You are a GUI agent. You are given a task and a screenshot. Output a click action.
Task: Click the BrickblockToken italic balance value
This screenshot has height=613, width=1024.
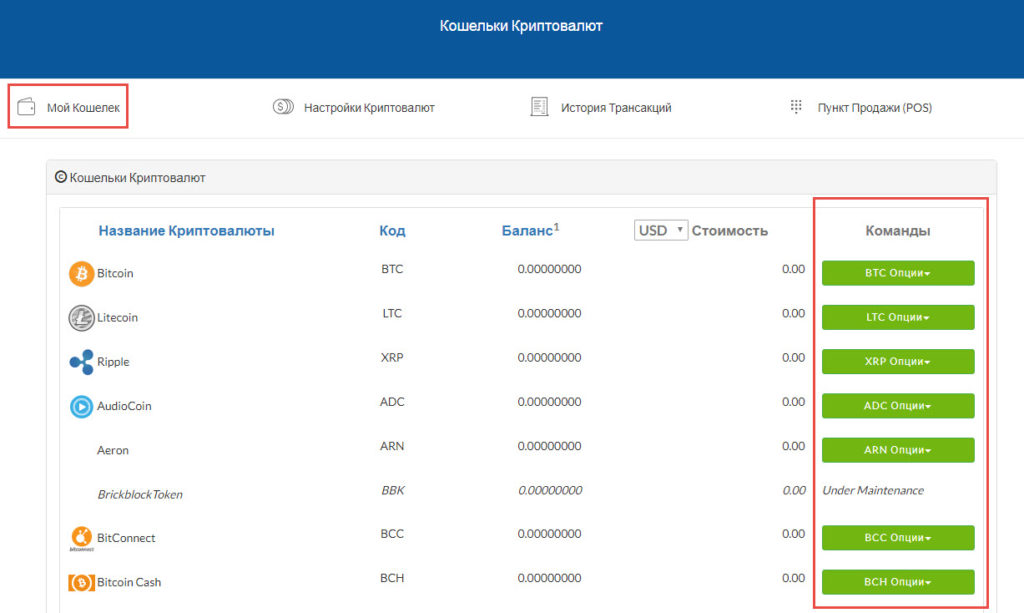550,490
